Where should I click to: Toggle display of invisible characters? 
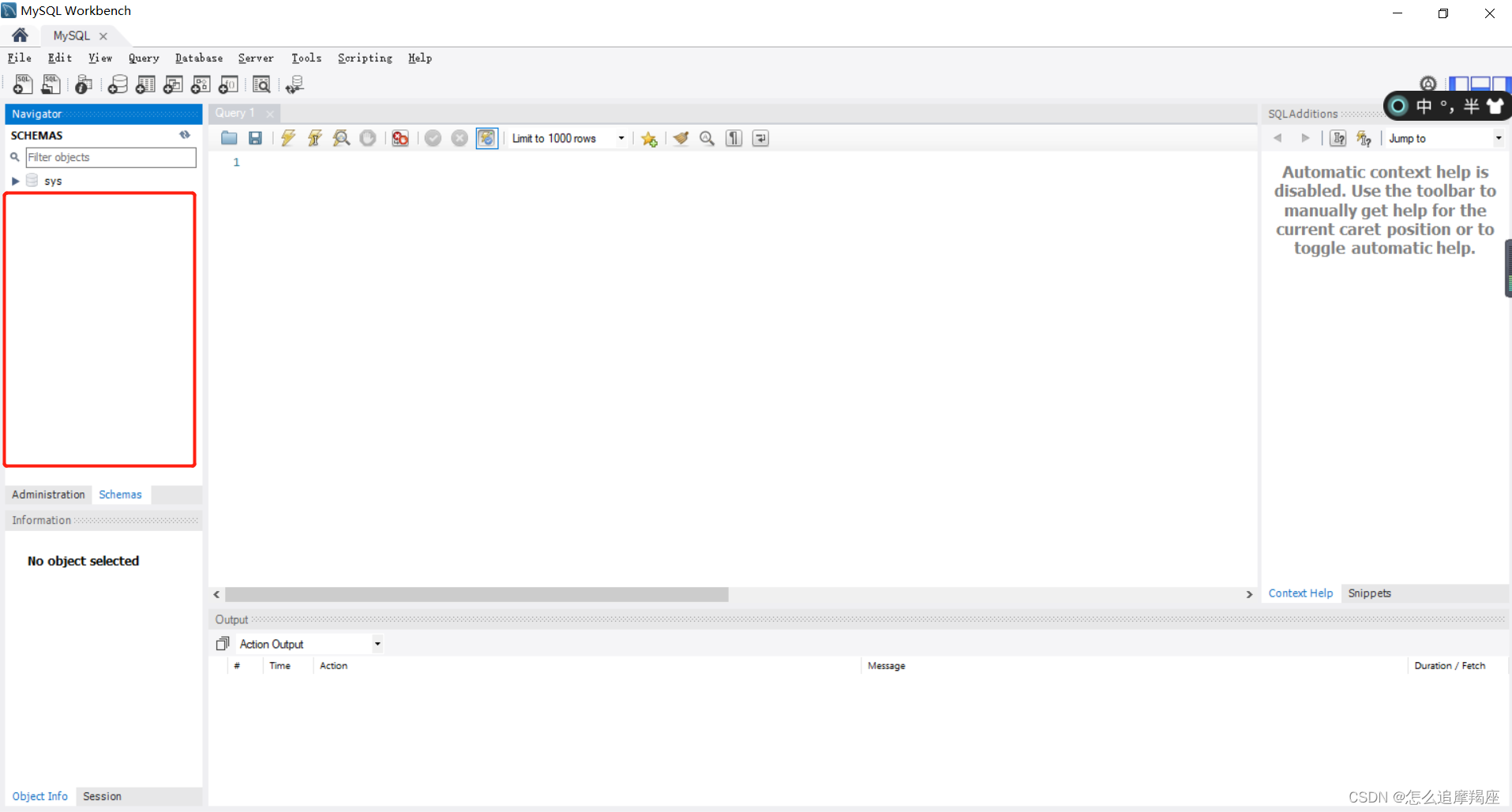click(x=734, y=138)
